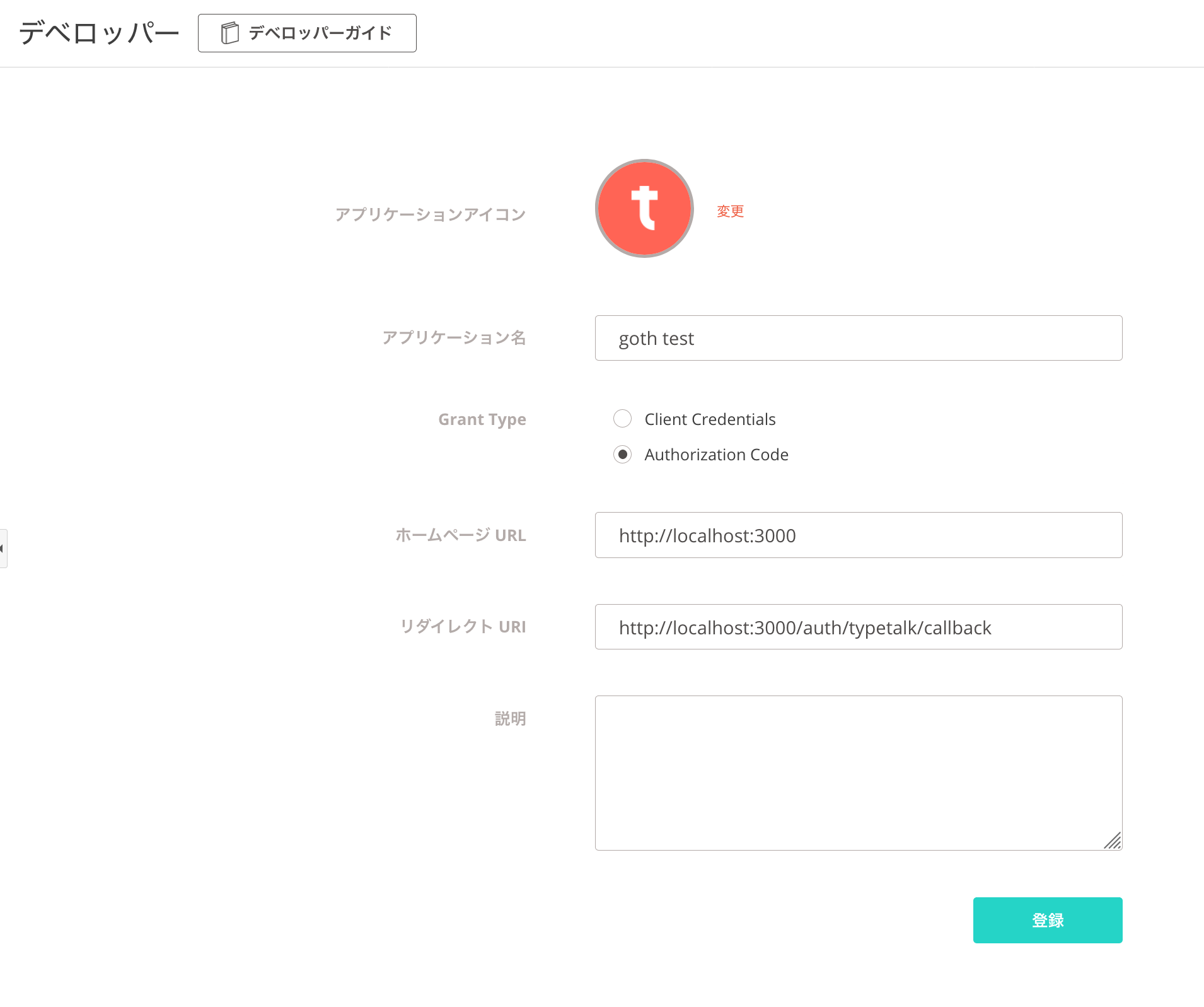Select the Authorization Code radio button

click(x=622, y=455)
